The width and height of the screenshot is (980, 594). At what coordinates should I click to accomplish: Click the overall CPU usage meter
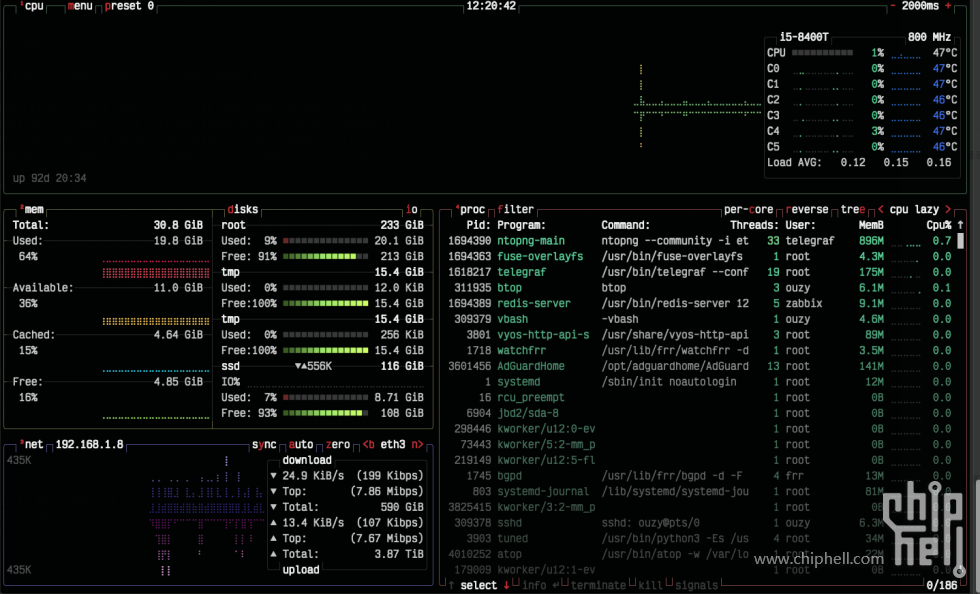(822, 53)
